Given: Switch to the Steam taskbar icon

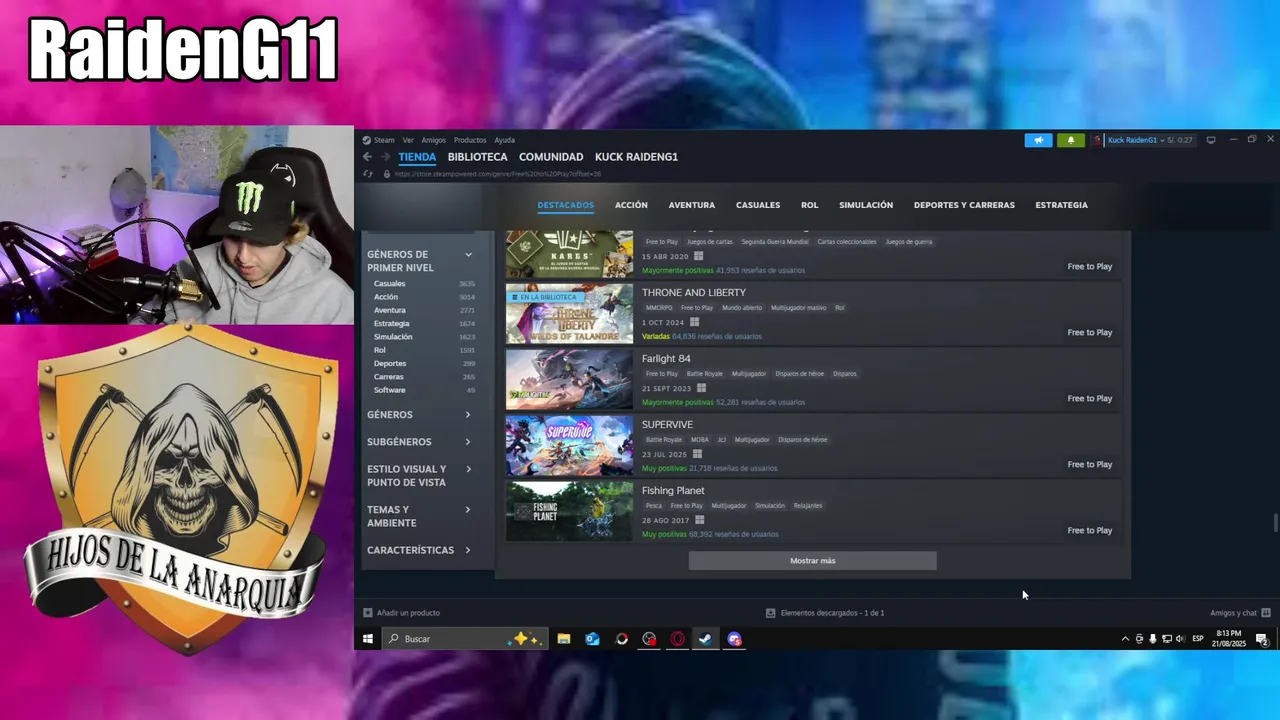Looking at the screenshot, I should coord(706,639).
